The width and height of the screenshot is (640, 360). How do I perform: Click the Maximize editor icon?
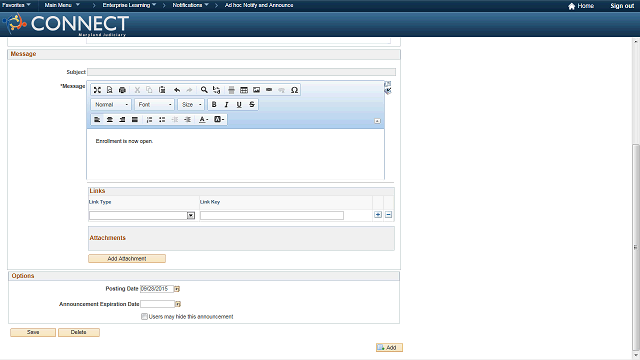97,90
